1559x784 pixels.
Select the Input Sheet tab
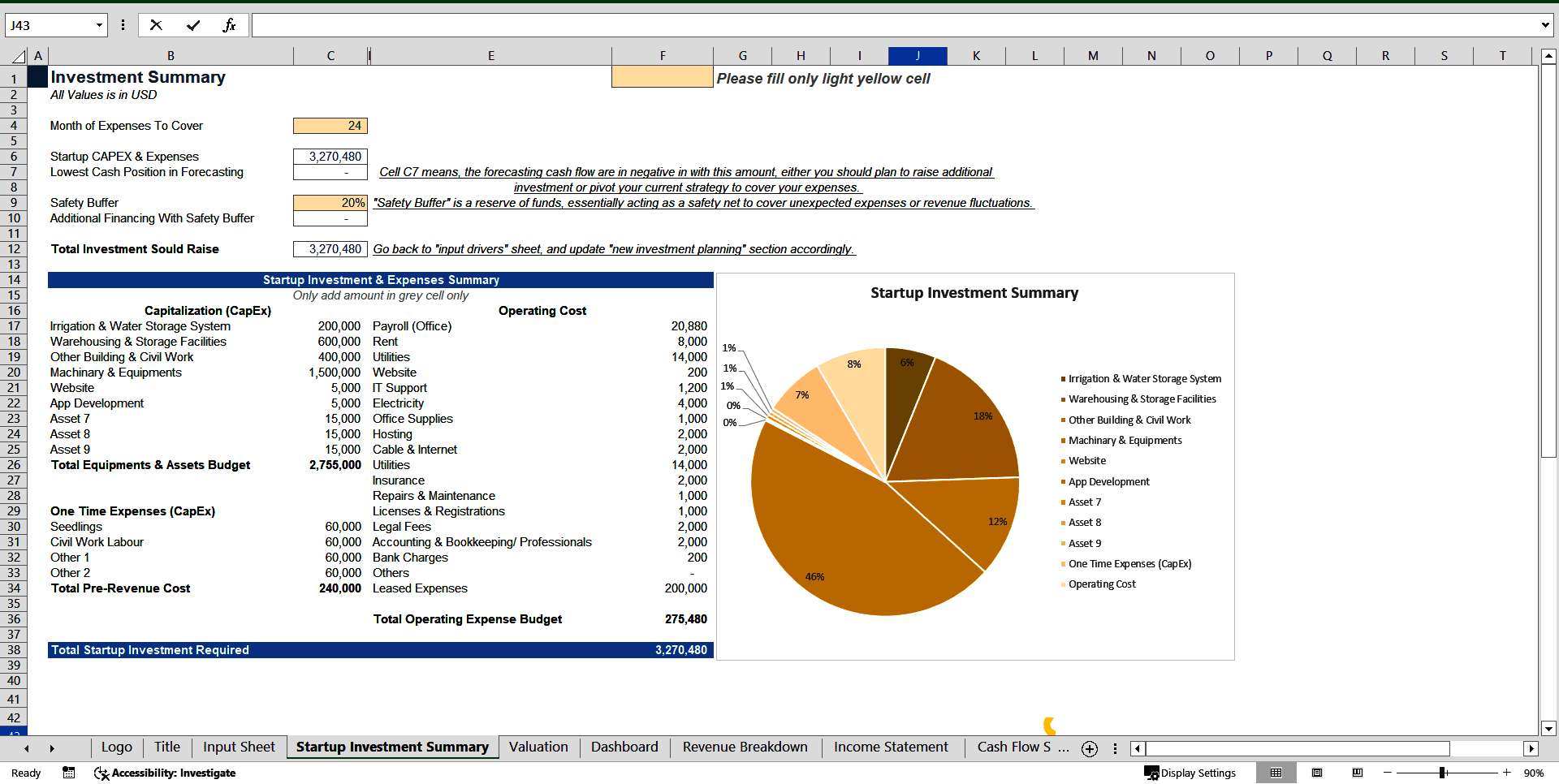238,747
